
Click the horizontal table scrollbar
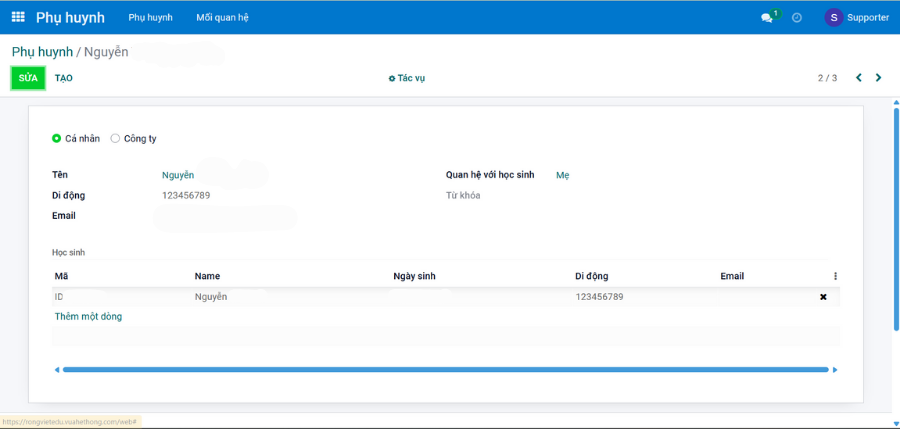pos(445,369)
